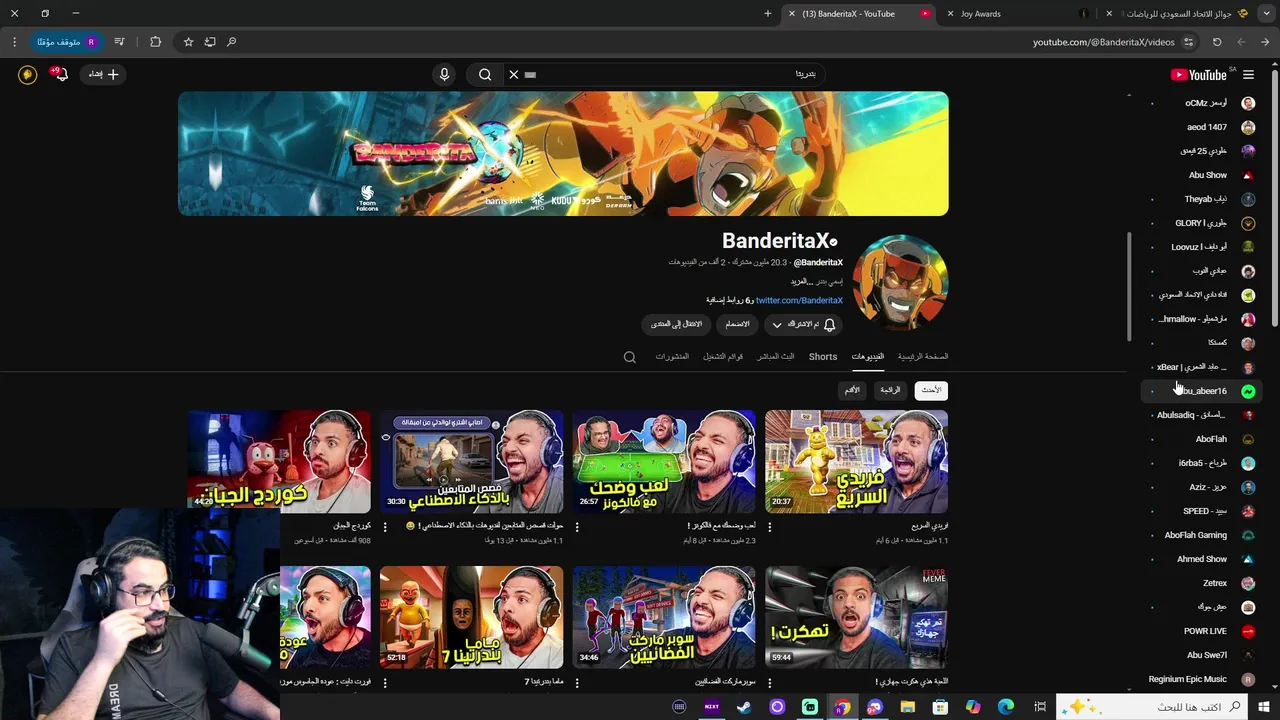Click the Chrome profile paused chip
This screenshot has width=1280, height=720.
coord(67,42)
